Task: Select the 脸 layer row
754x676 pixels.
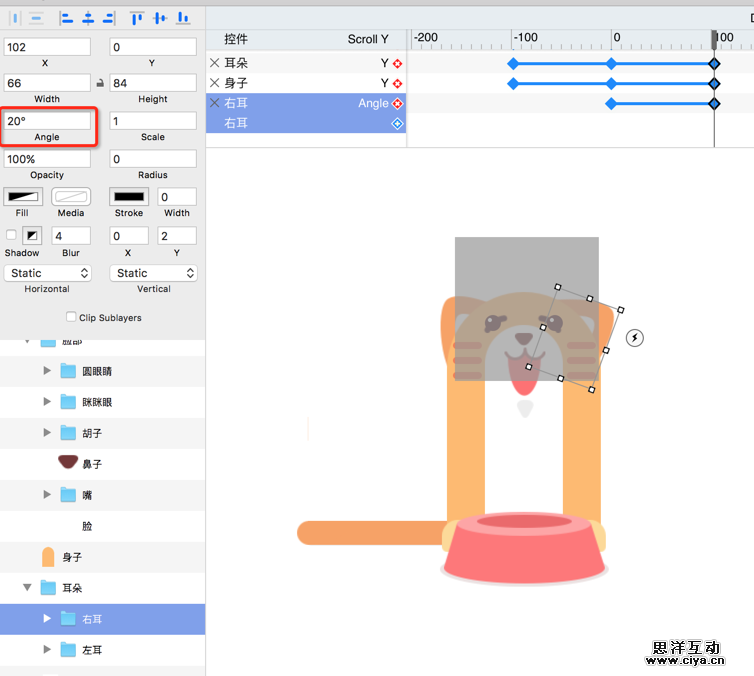Action: coord(102,526)
